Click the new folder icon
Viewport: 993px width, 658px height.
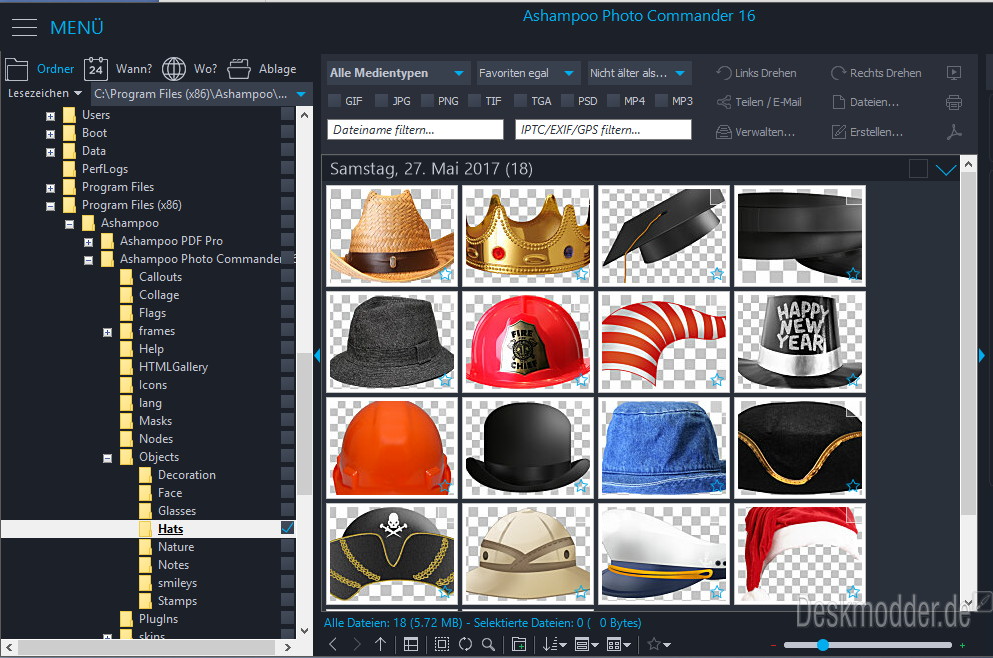coord(519,644)
